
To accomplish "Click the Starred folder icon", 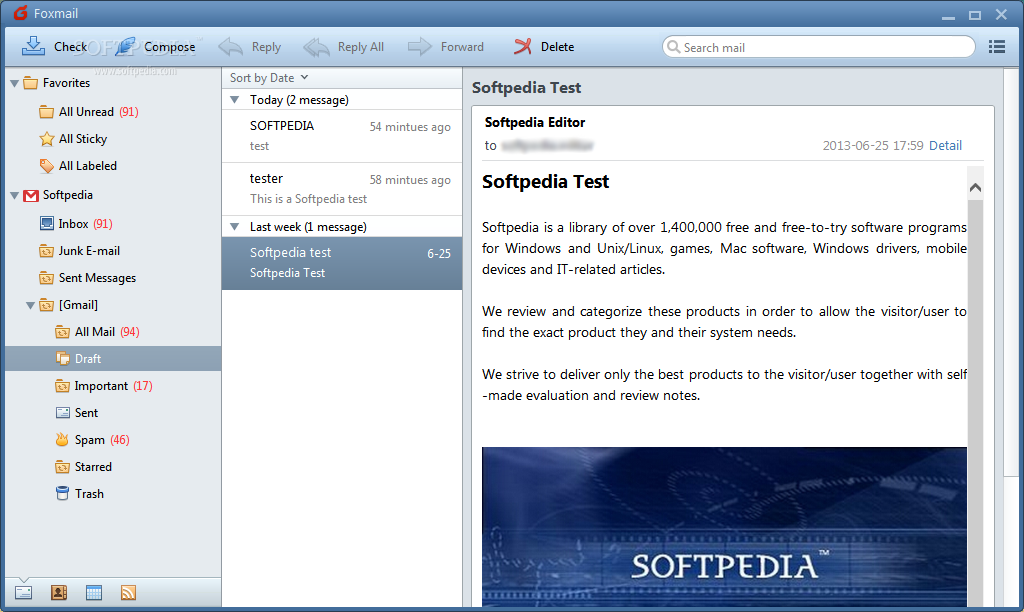I will click(62, 467).
